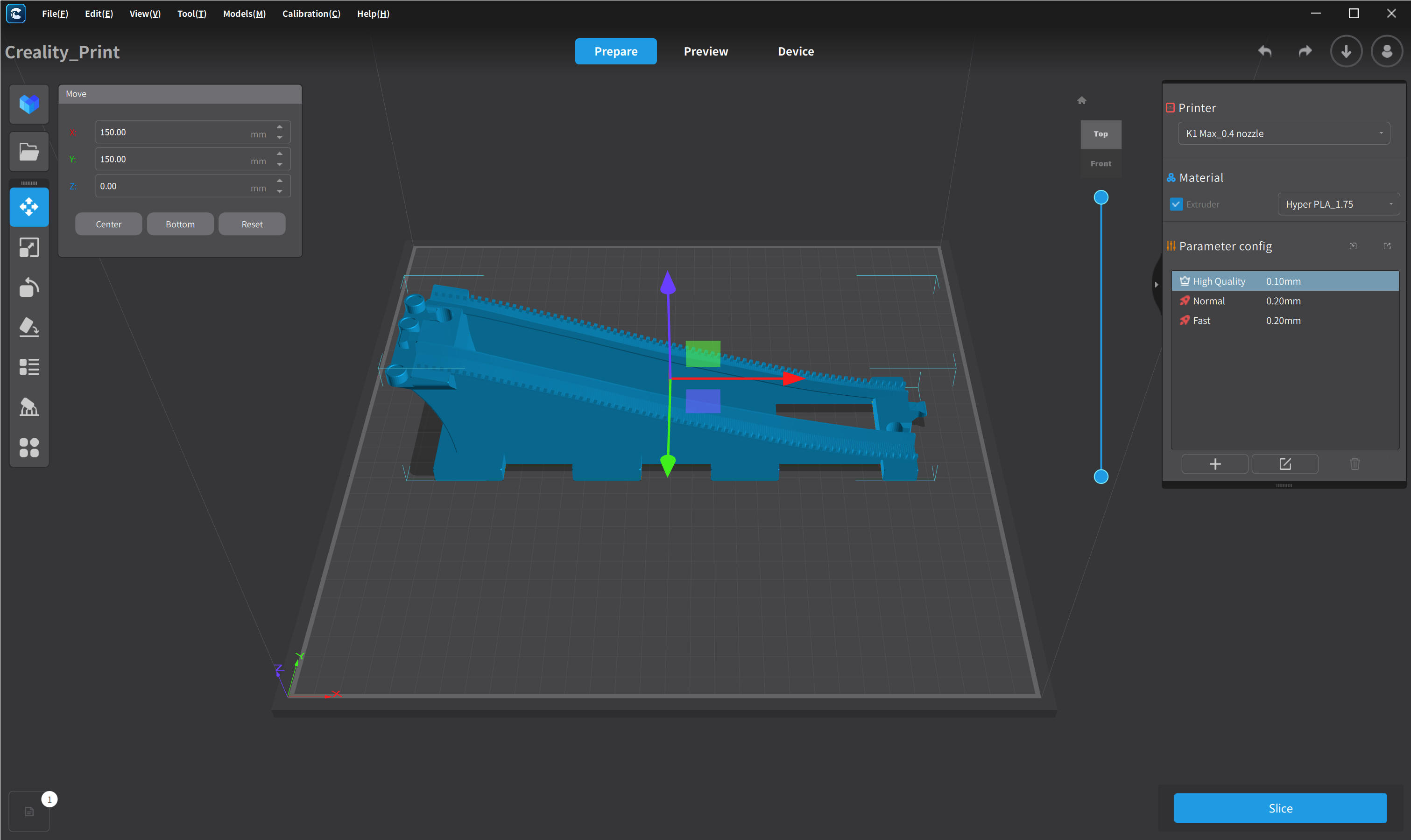Select the Normal 0.20mm profile
The width and height of the screenshot is (1411, 840).
(x=1285, y=301)
